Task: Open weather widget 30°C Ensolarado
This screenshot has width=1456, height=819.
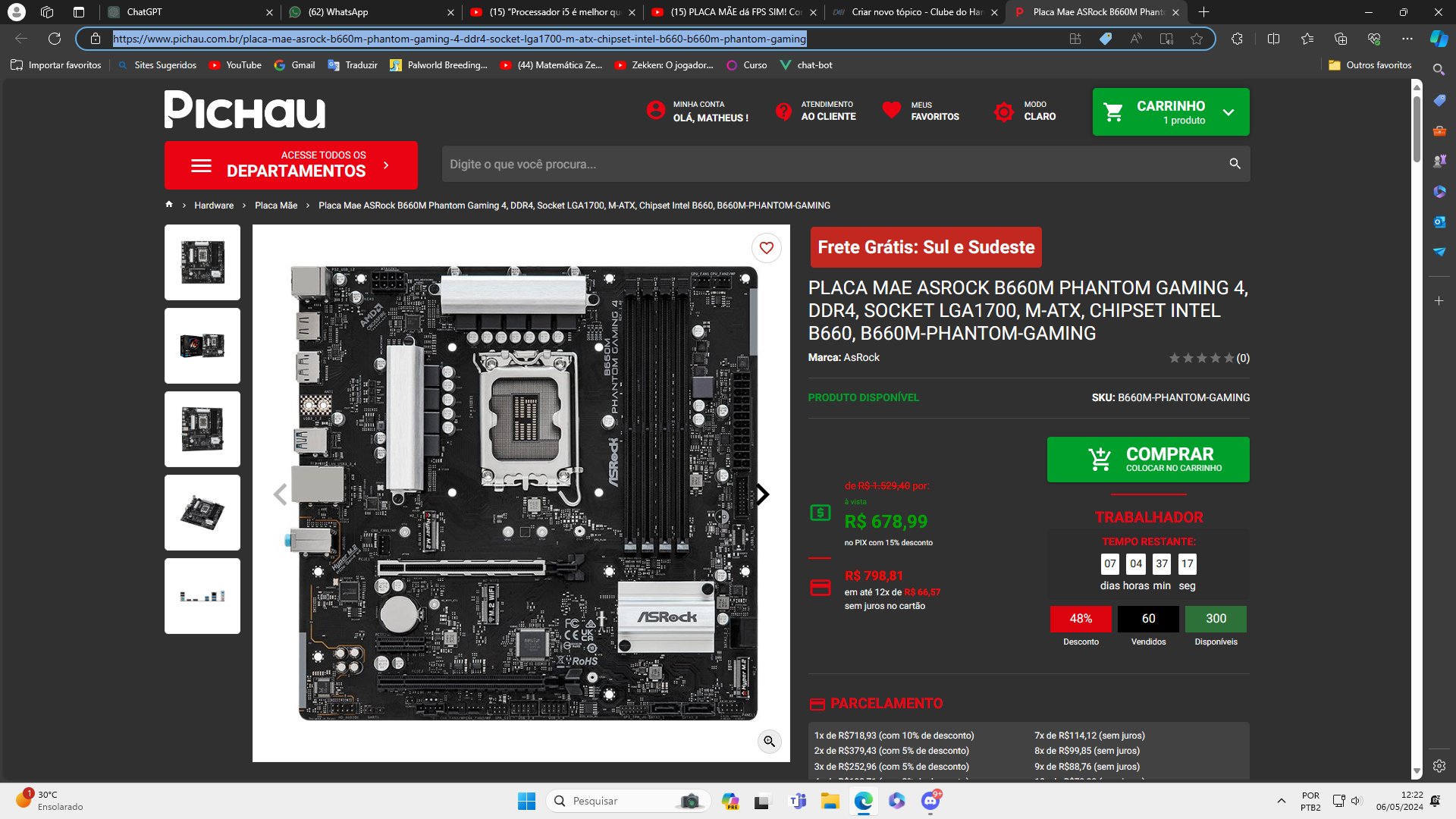Action: coord(49,801)
